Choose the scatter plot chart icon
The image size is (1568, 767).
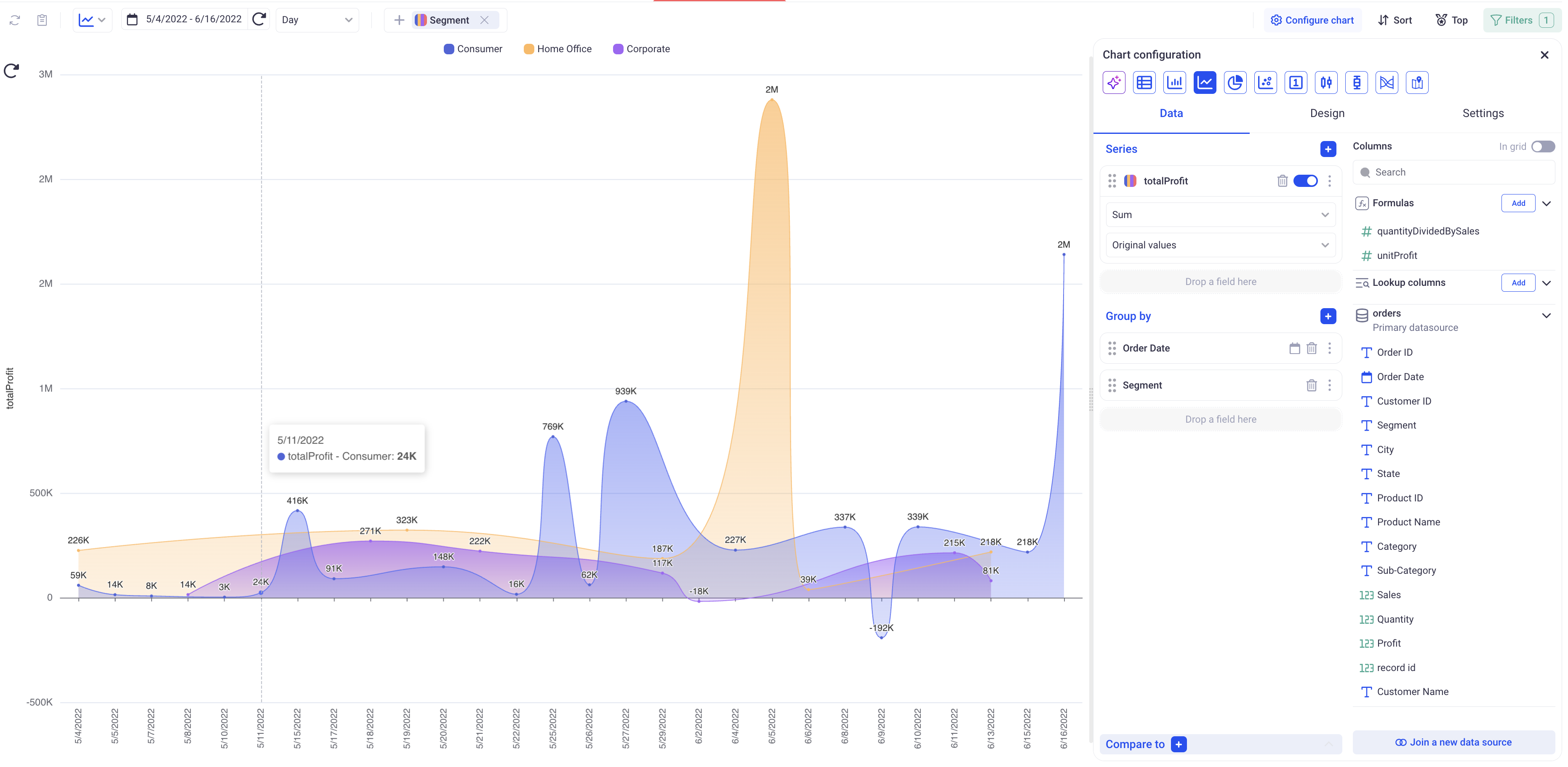click(x=1266, y=83)
